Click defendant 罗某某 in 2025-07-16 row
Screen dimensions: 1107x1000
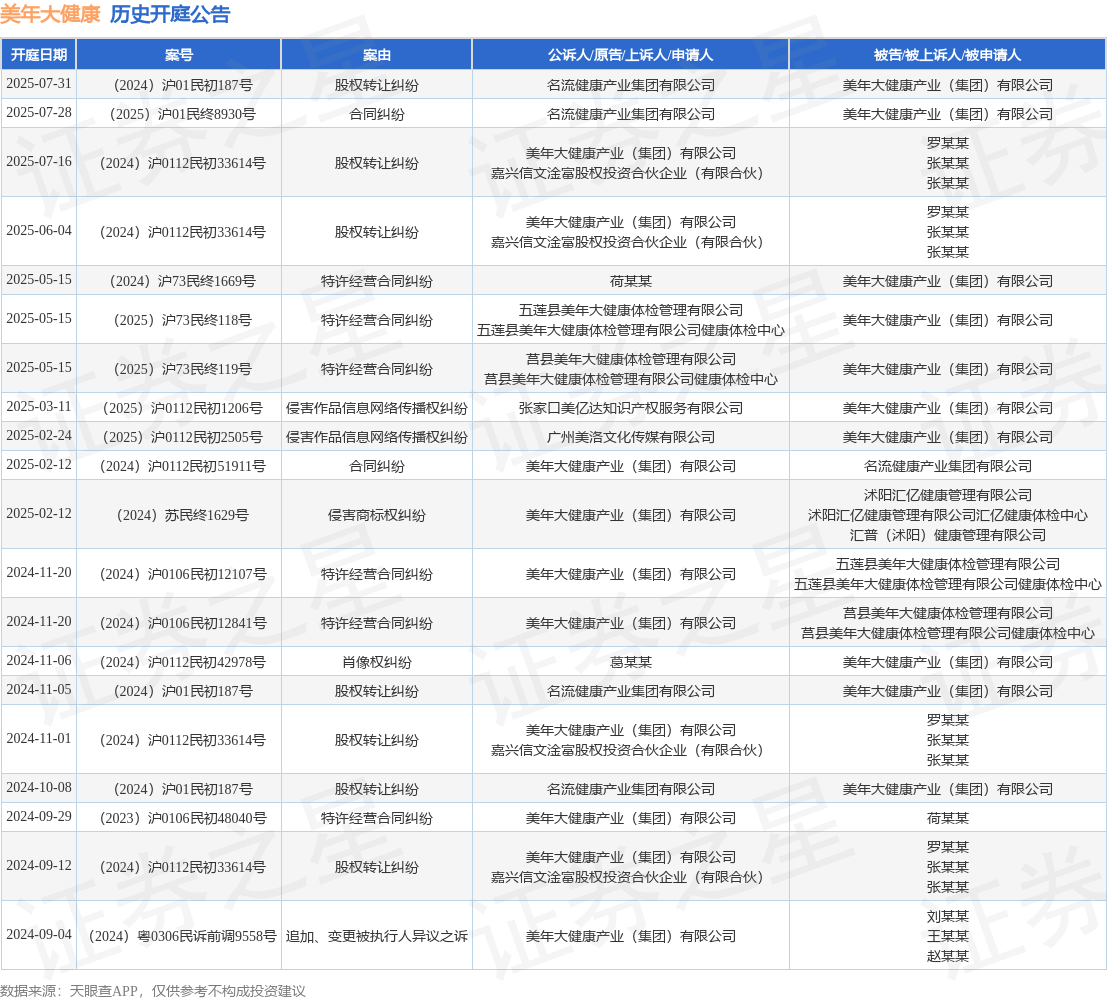(947, 143)
